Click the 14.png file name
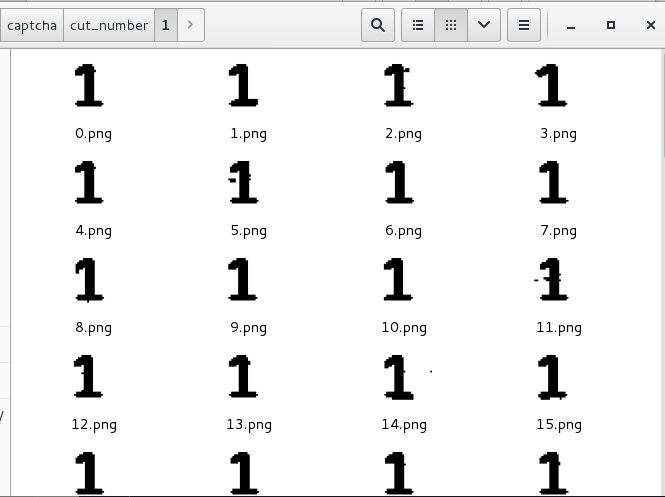Image resolution: width=665 pixels, height=497 pixels. (x=404, y=425)
